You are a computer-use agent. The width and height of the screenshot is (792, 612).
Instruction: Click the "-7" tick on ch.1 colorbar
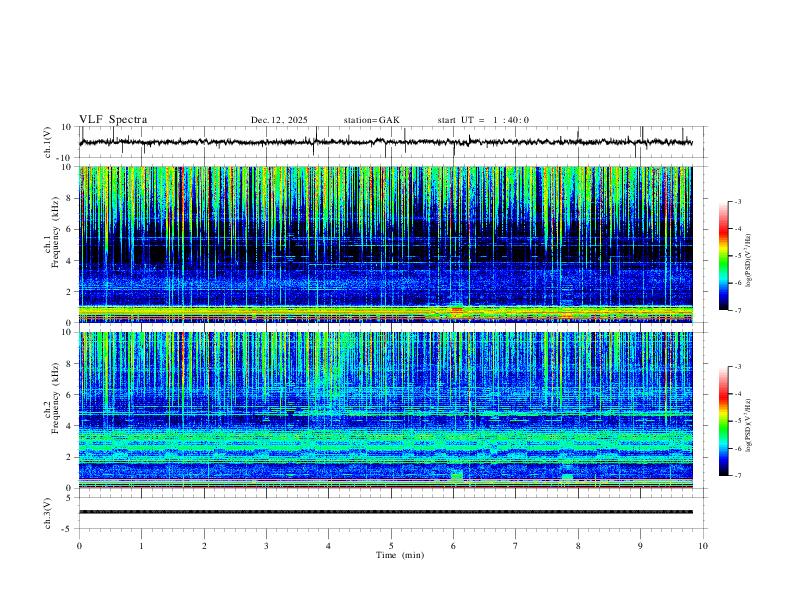pyautogui.click(x=737, y=310)
